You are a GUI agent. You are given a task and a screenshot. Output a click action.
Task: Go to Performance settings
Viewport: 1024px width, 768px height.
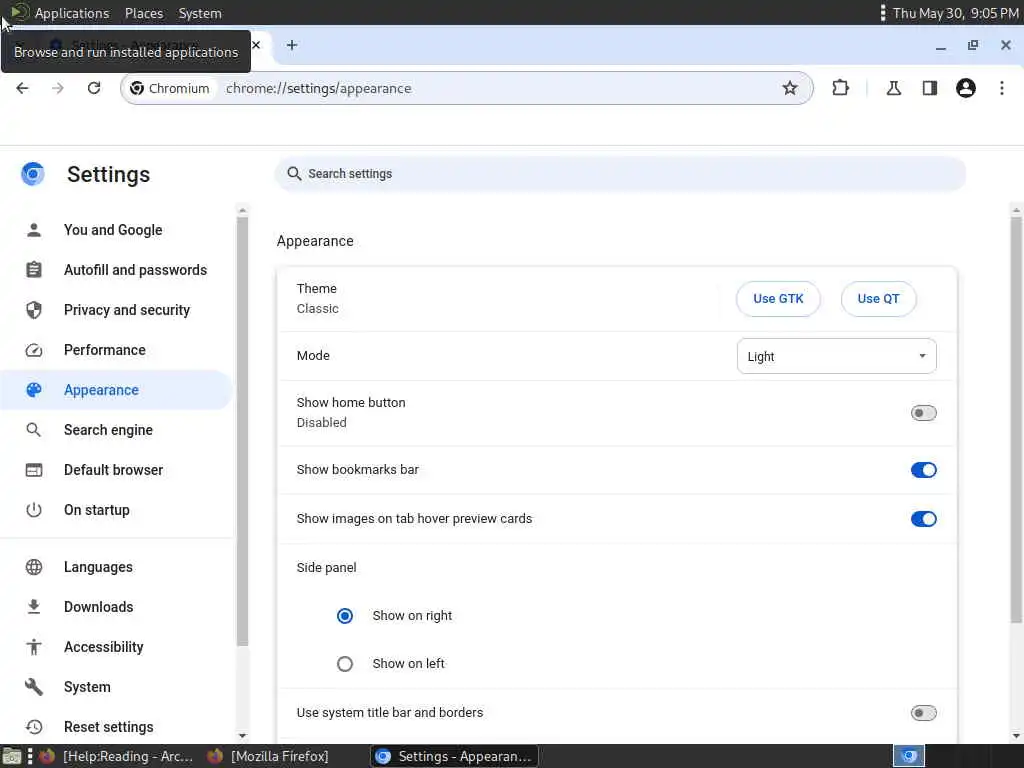(116, 350)
